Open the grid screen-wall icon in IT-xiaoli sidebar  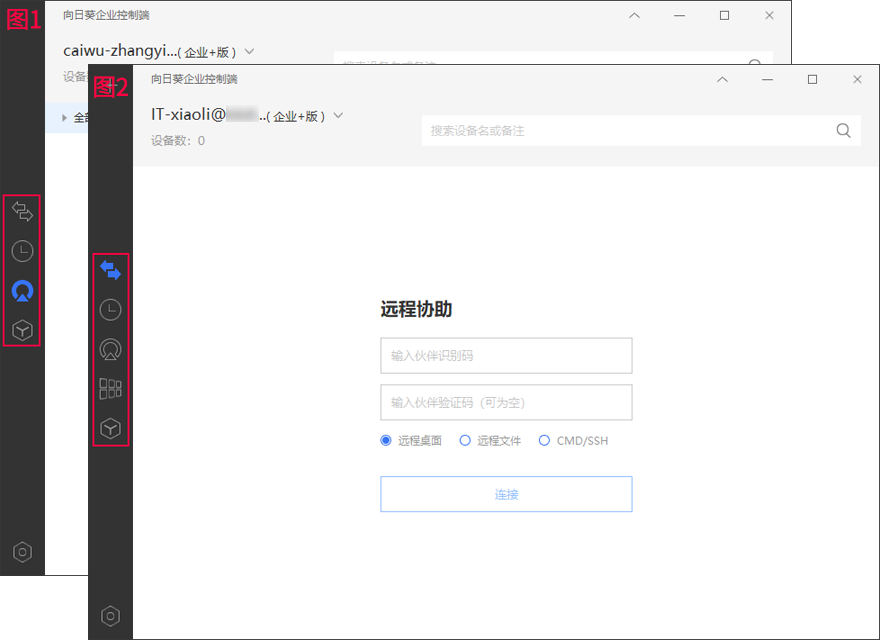pyautogui.click(x=110, y=389)
